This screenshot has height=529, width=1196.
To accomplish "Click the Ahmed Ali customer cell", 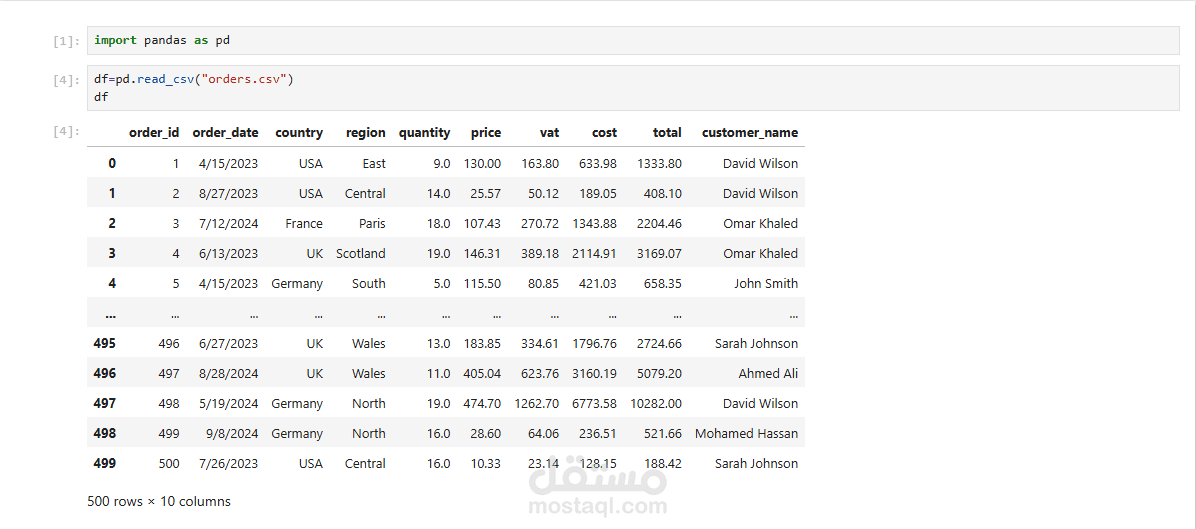I will pos(768,374).
